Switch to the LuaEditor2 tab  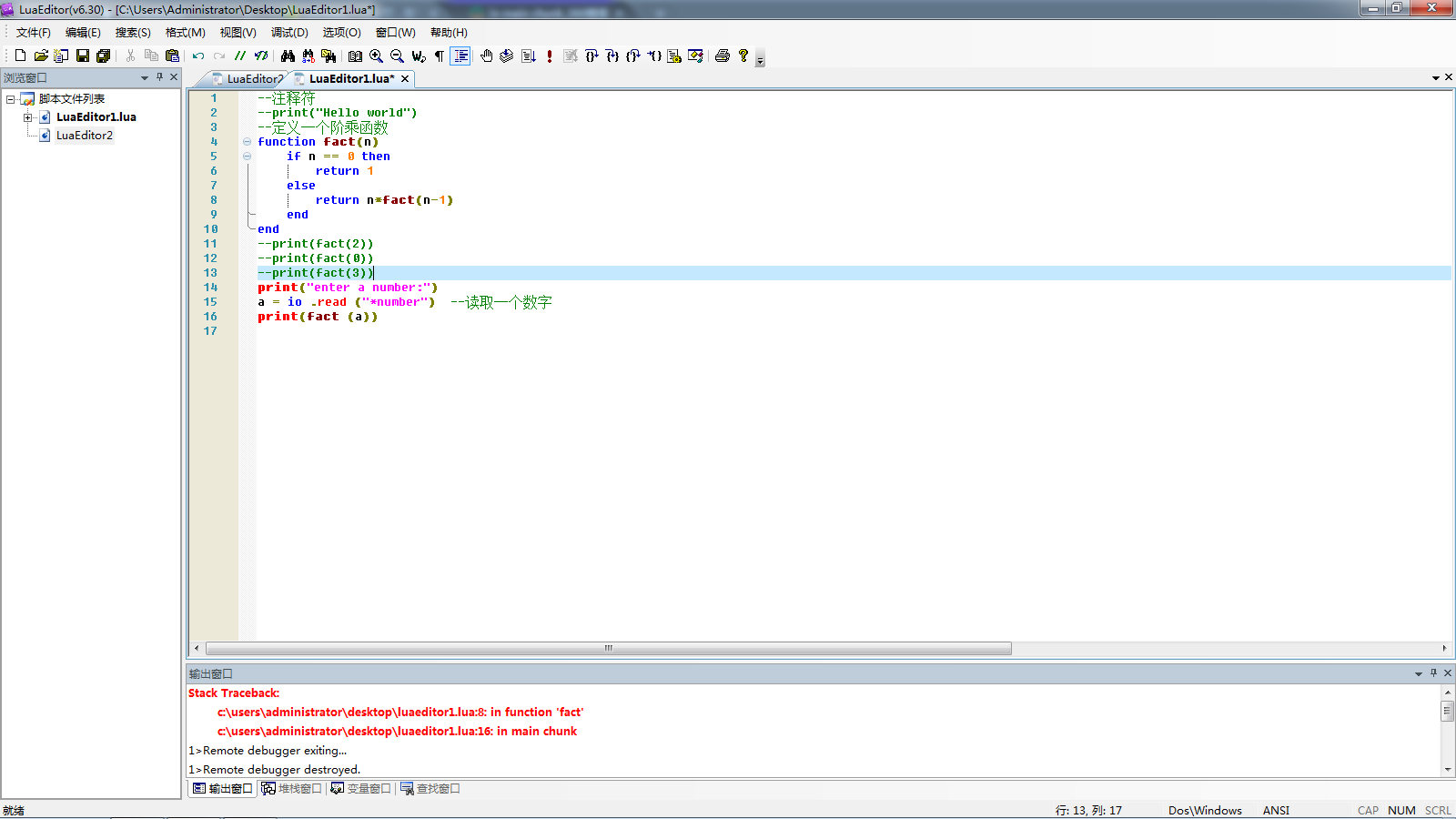click(x=253, y=79)
